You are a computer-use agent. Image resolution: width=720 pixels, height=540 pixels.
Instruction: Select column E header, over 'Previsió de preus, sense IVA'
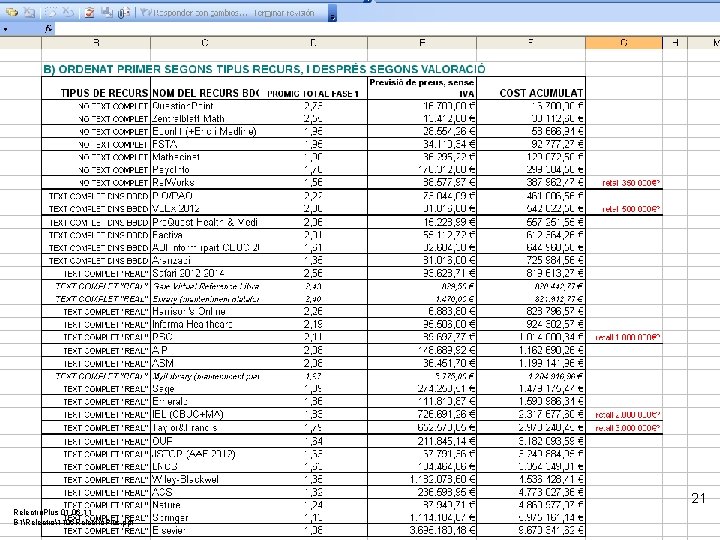pyautogui.click(x=422, y=43)
